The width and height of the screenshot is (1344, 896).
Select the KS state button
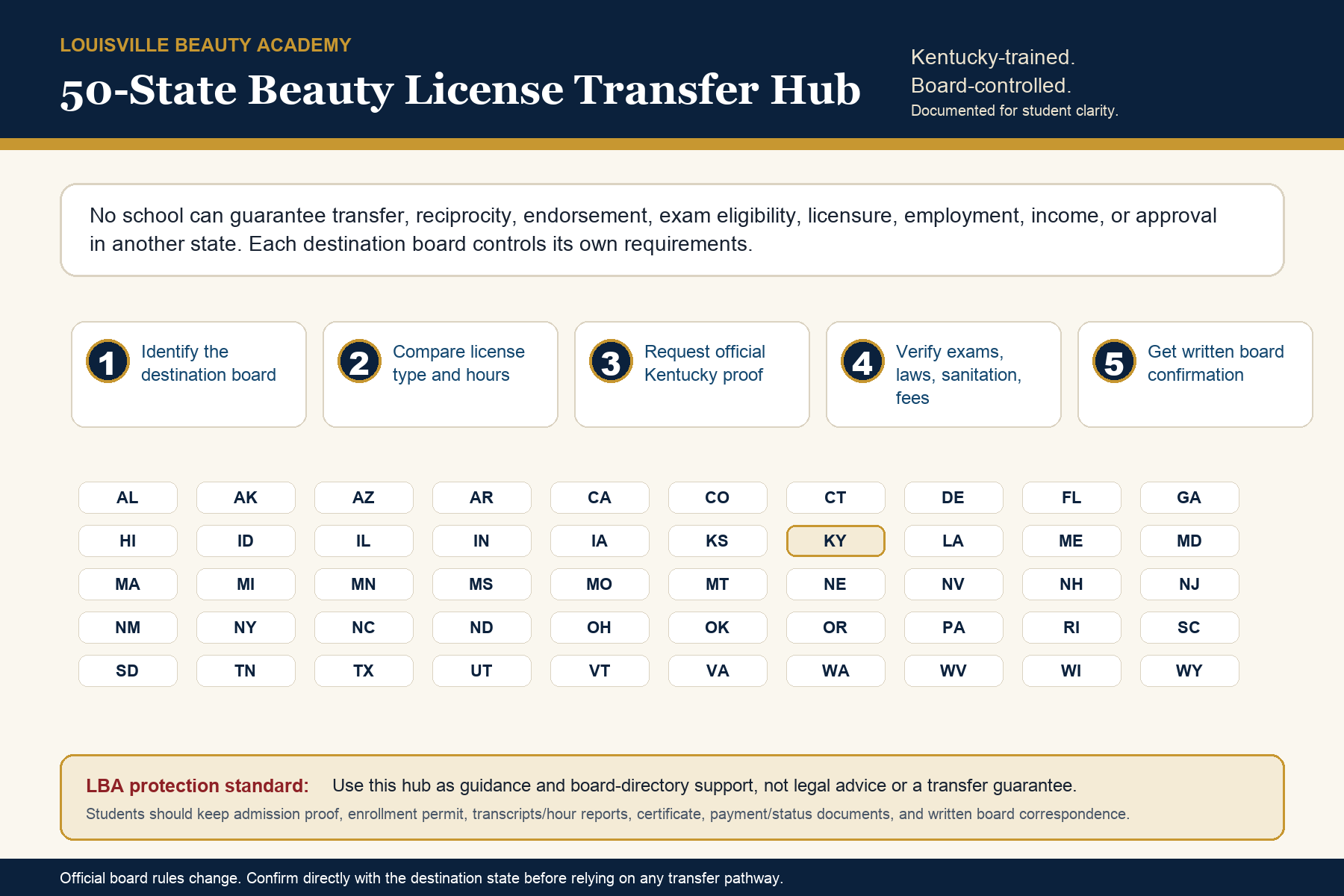coord(718,541)
